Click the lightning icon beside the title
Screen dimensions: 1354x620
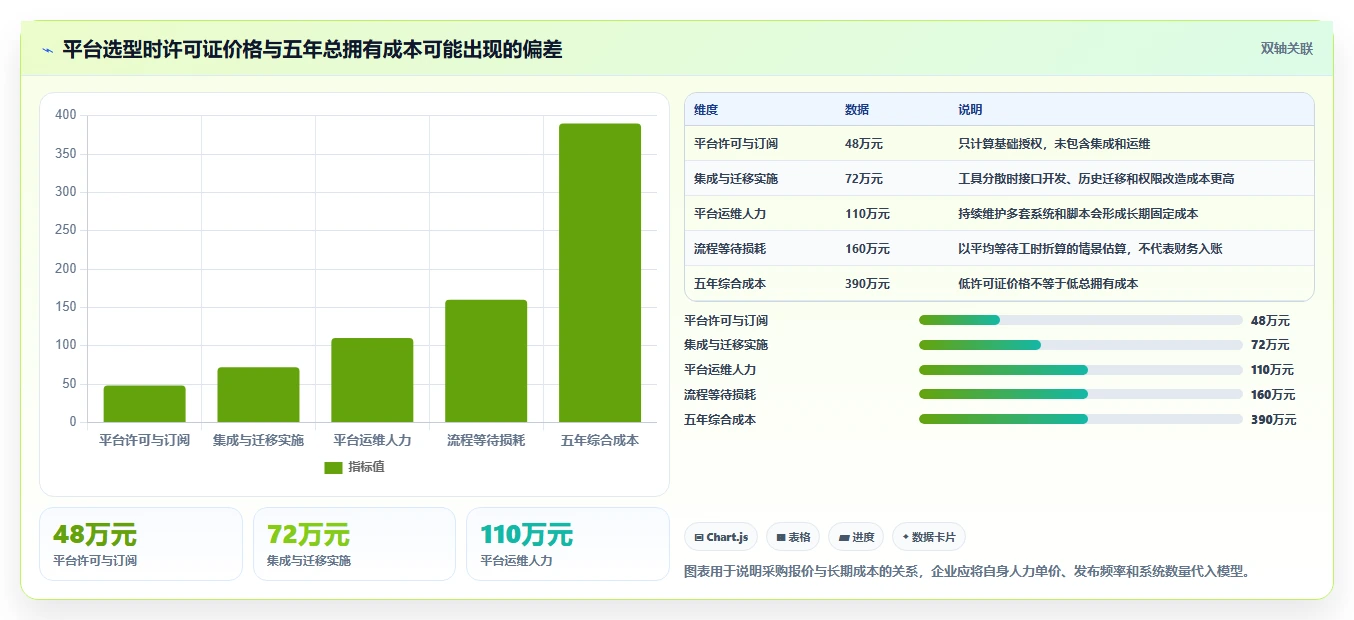click(47, 50)
